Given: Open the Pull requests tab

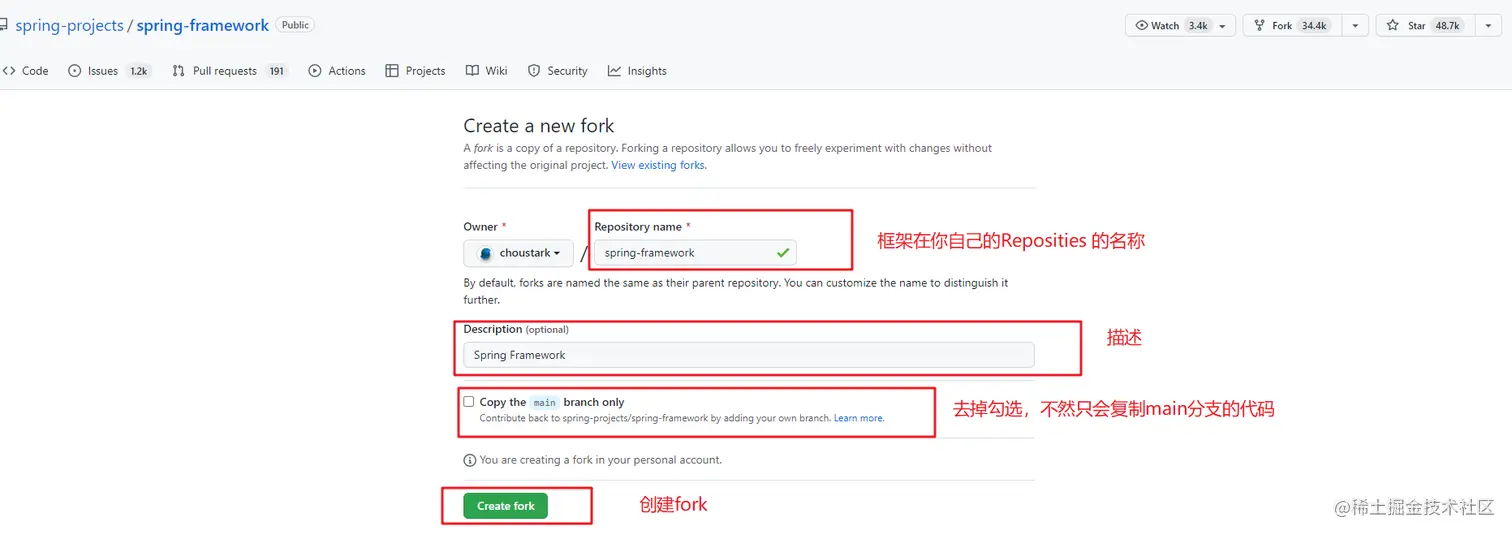Looking at the screenshot, I should click(x=229, y=71).
